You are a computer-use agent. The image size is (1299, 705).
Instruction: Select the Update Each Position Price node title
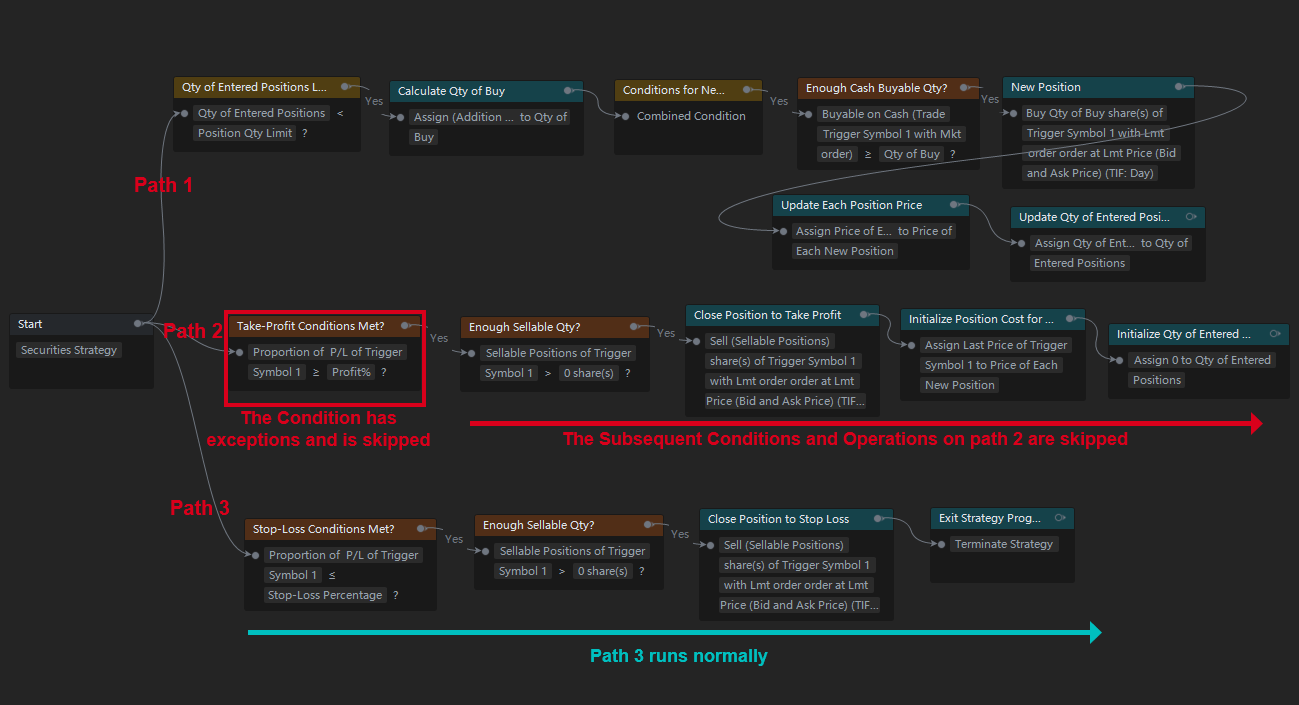click(851, 205)
